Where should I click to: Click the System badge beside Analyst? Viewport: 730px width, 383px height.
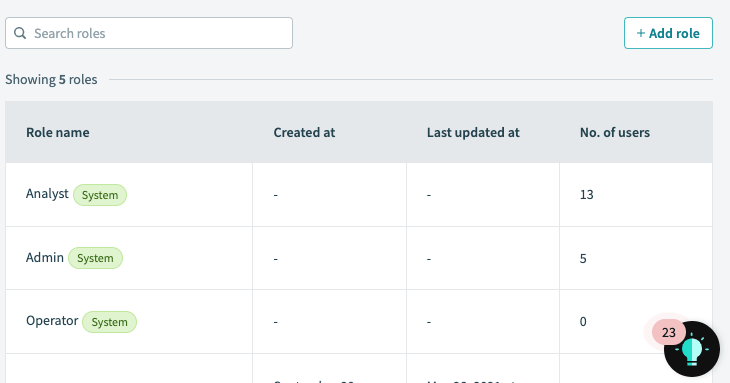[x=100, y=195]
